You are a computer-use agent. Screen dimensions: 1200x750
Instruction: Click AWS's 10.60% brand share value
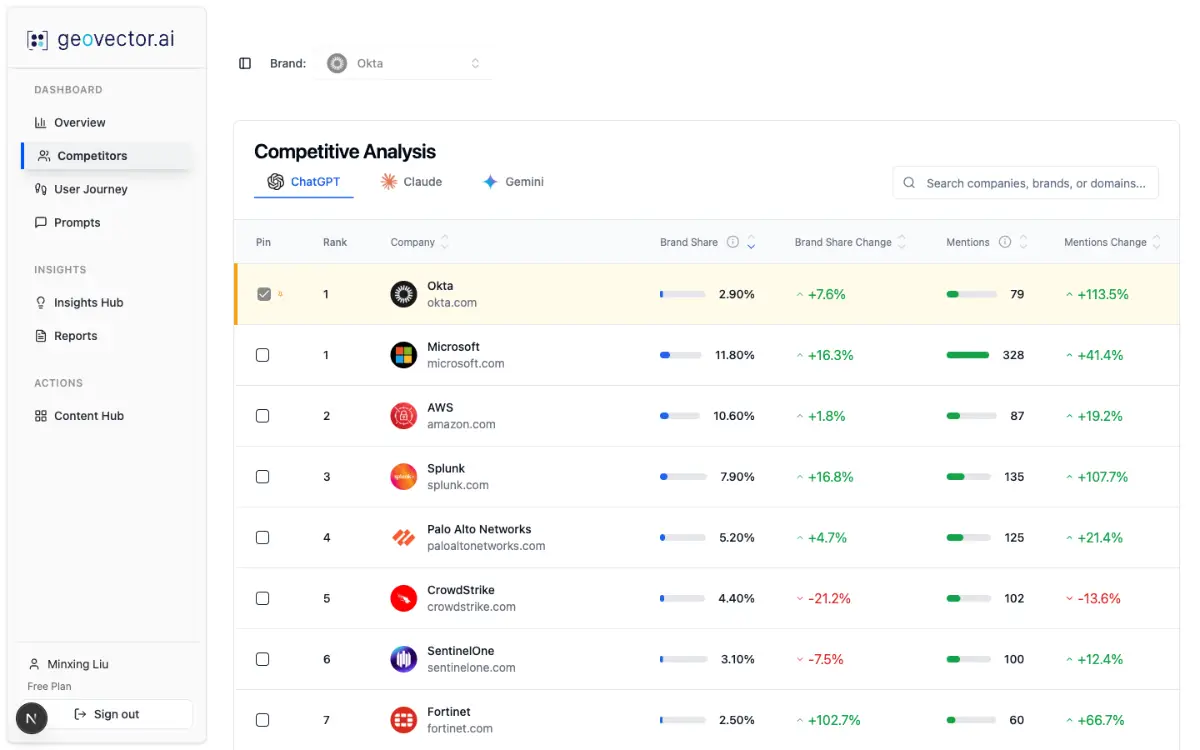[734, 416]
